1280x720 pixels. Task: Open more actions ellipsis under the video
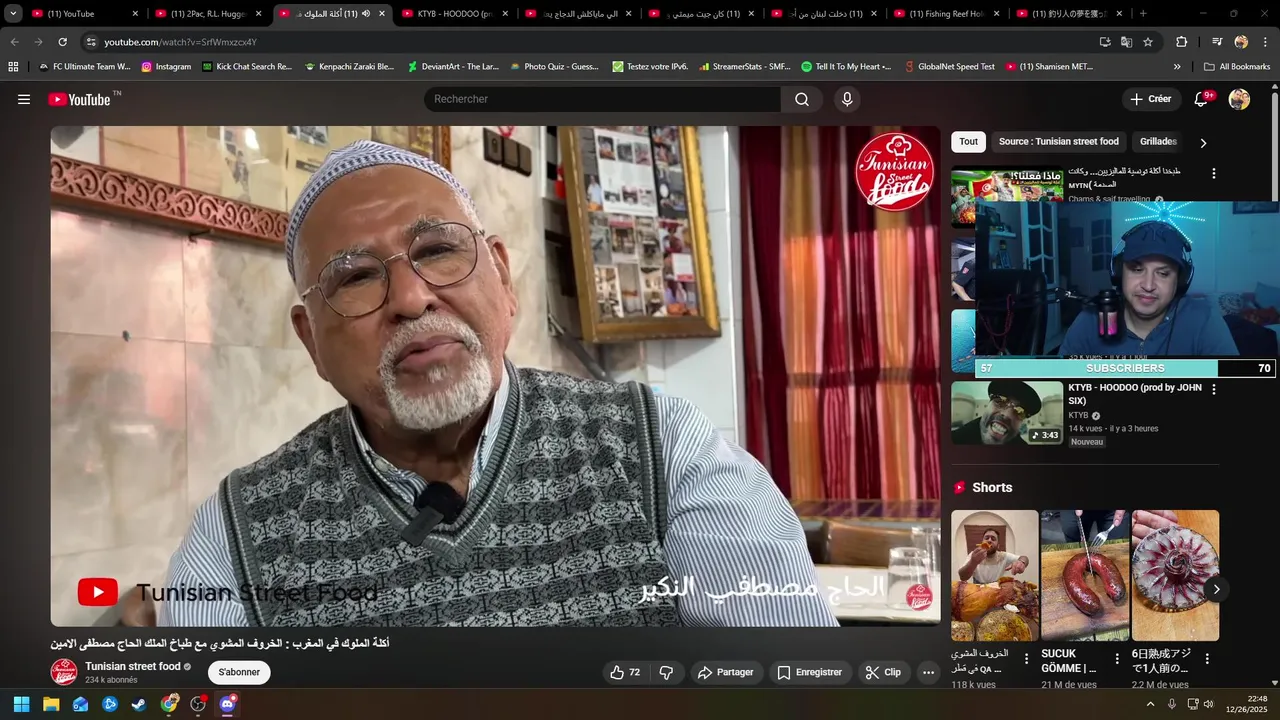[x=928, y=672]
